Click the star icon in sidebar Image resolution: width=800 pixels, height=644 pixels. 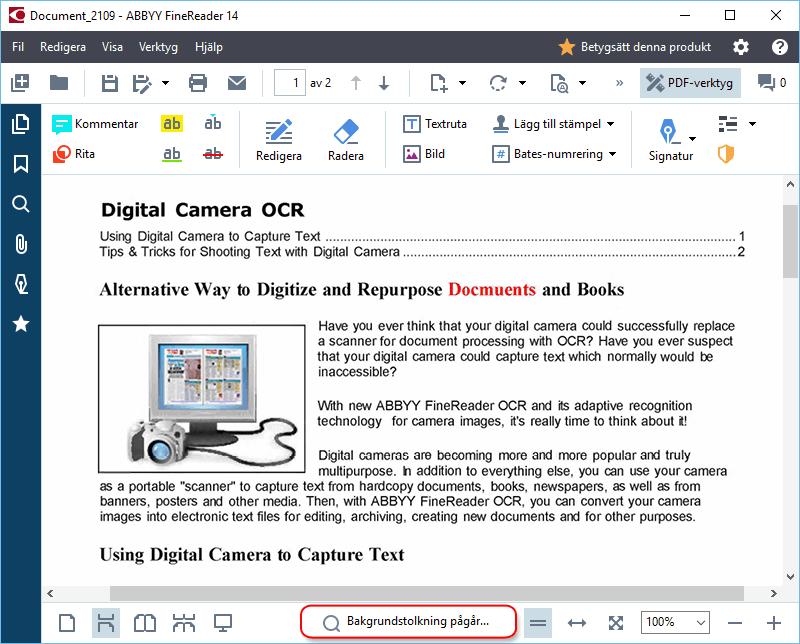pos(21,324)
